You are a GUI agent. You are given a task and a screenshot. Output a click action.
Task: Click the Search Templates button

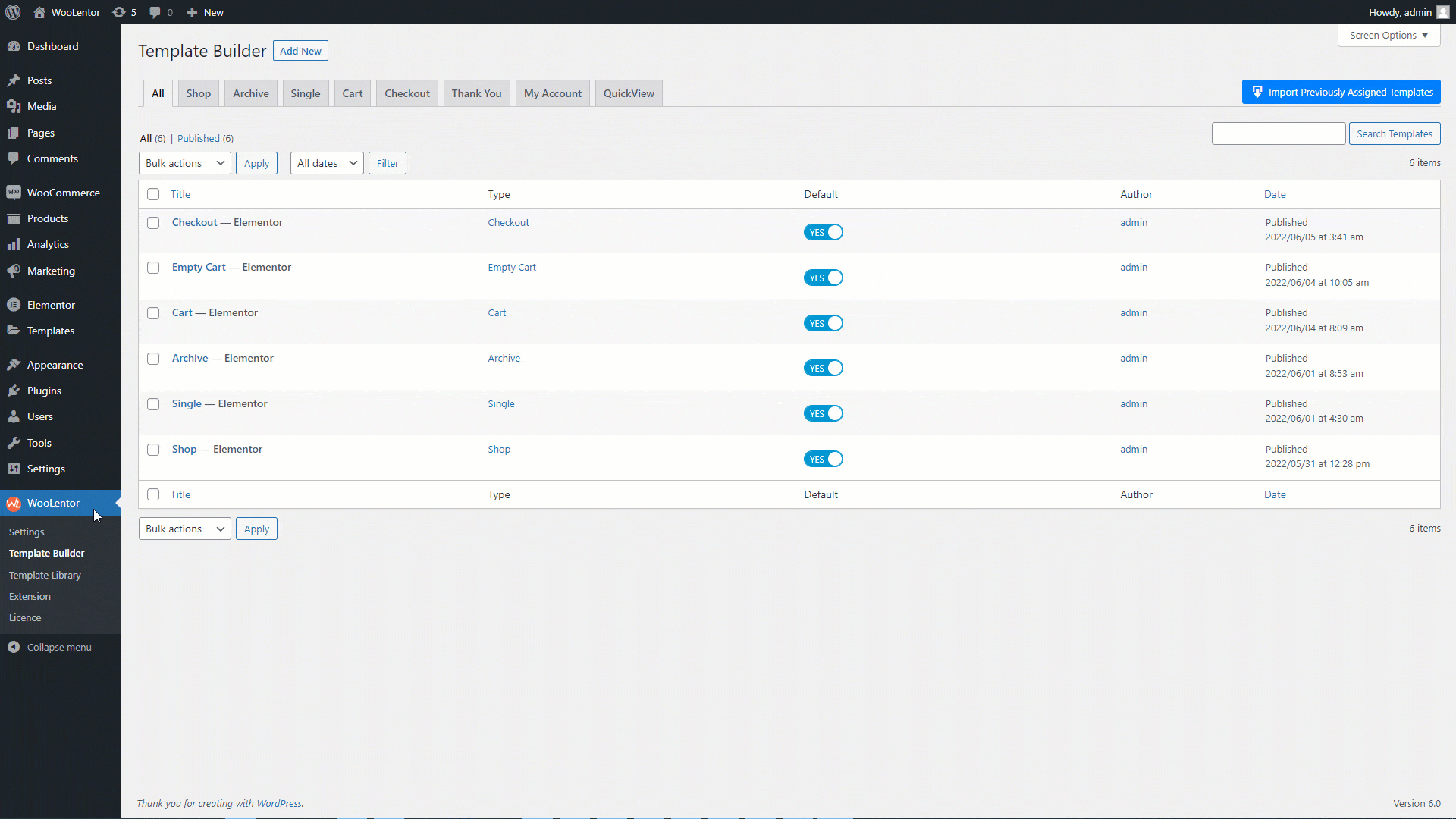click(x=1395, y=133)
